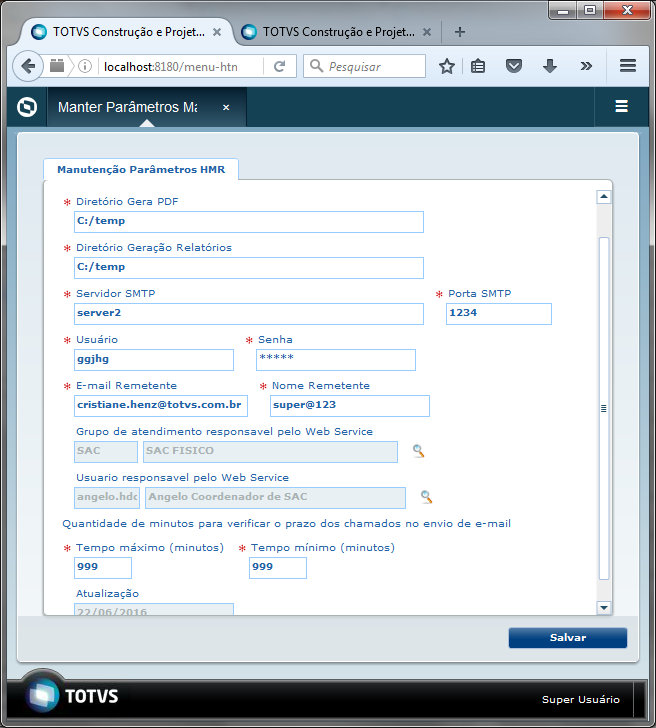Screen dimensions: 656x728
Task: Click the Usuário input field
Action: point(154,360)
